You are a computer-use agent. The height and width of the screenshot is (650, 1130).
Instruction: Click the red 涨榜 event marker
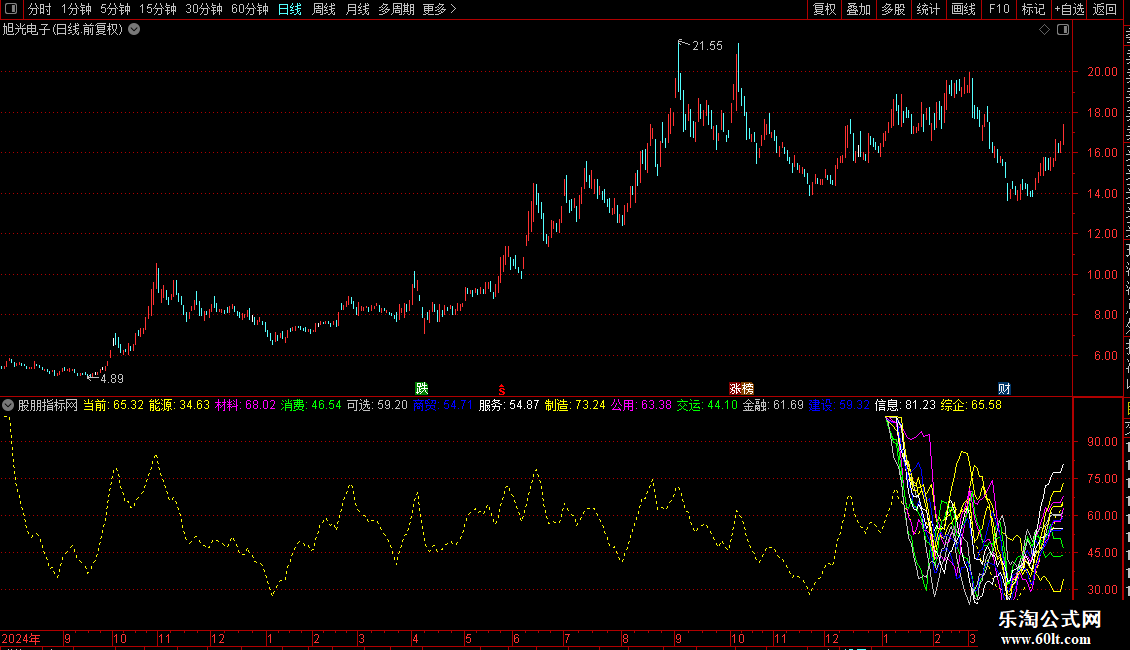[741, 389]
